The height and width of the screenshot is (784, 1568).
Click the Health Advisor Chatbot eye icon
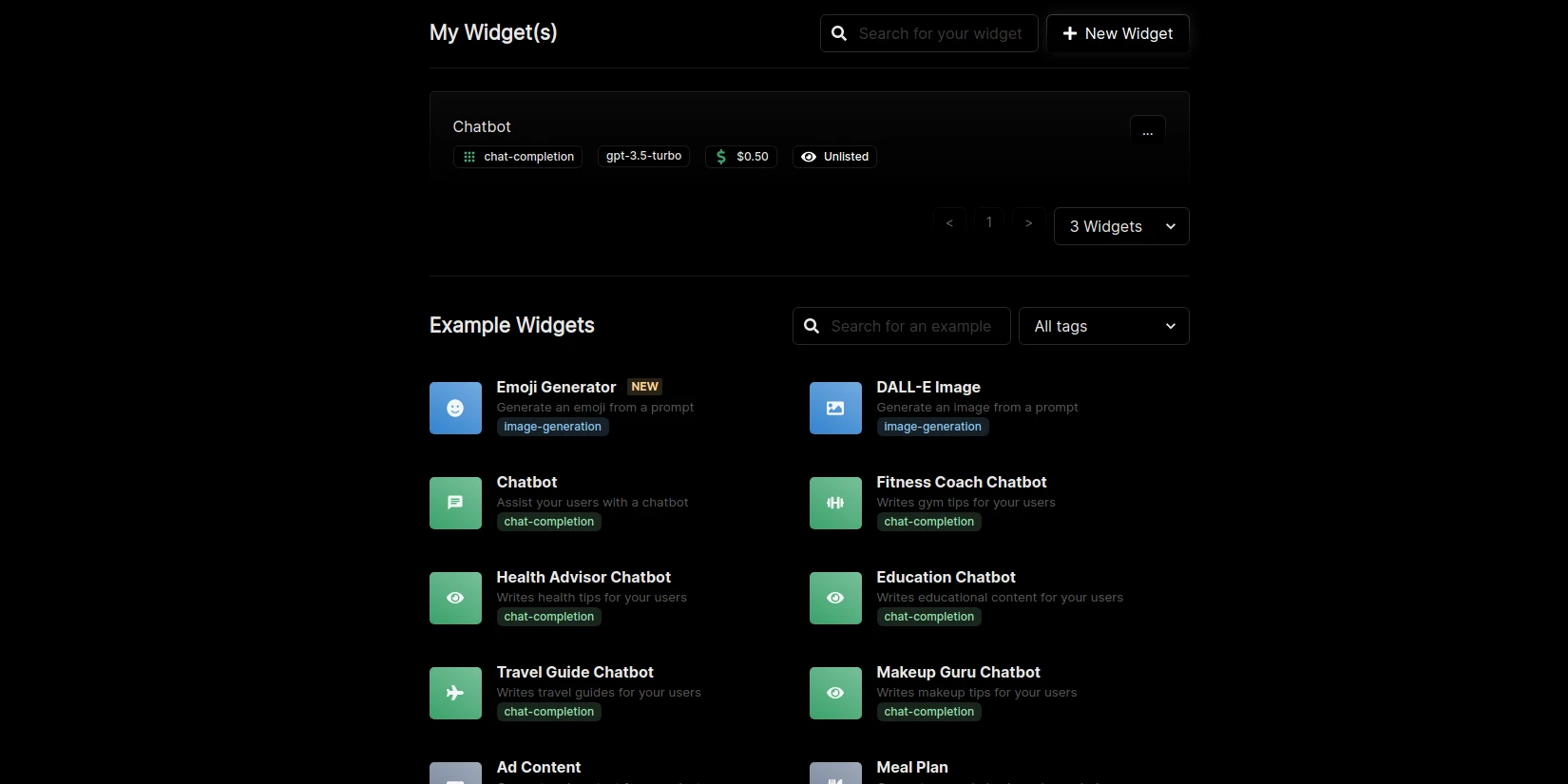[455, 598]
